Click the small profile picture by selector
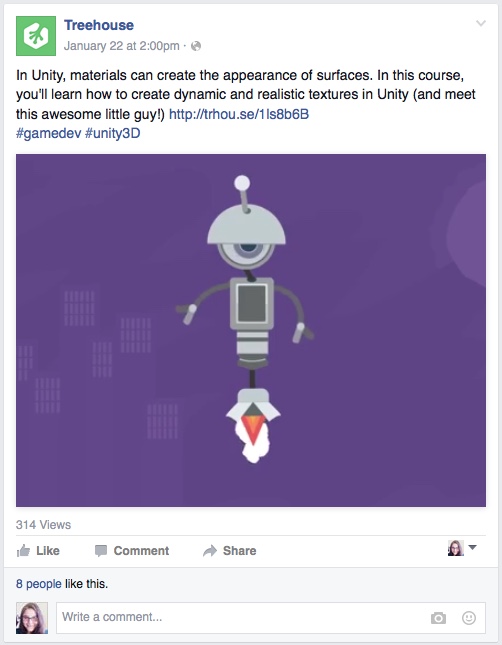The image size is (502, 645). 456,548
